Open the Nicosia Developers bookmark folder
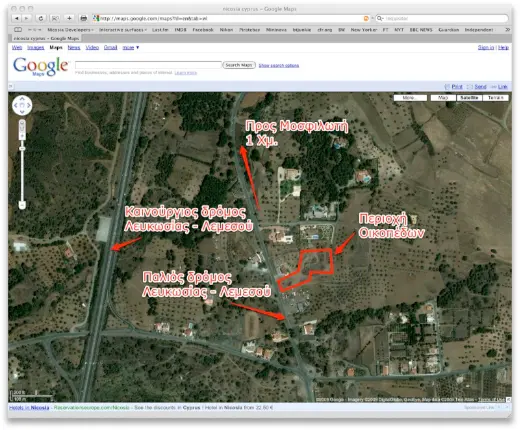Viewport: 520px width, 430px height. pos(70,30)
